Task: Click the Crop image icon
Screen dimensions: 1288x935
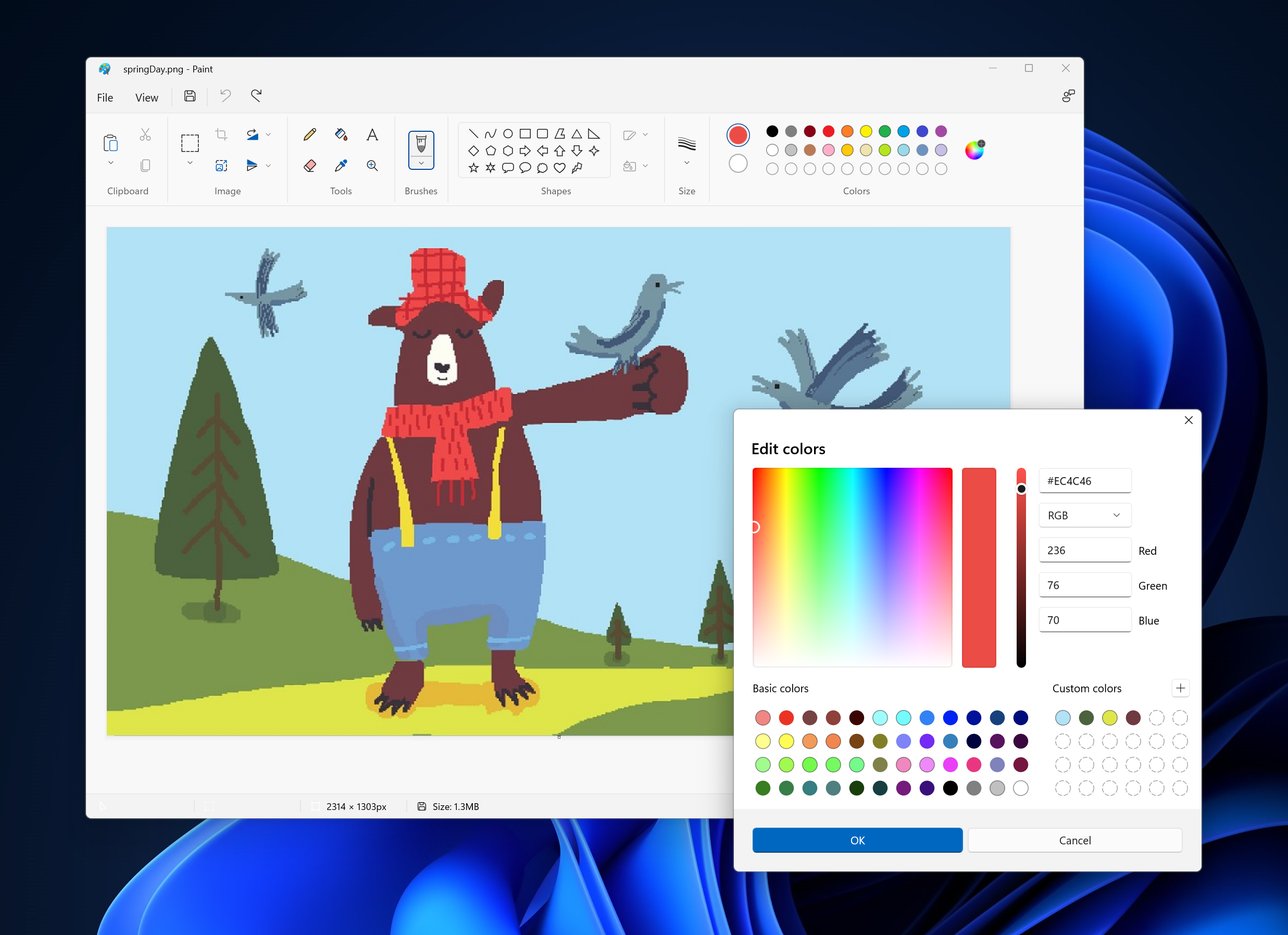Action: 221,133
